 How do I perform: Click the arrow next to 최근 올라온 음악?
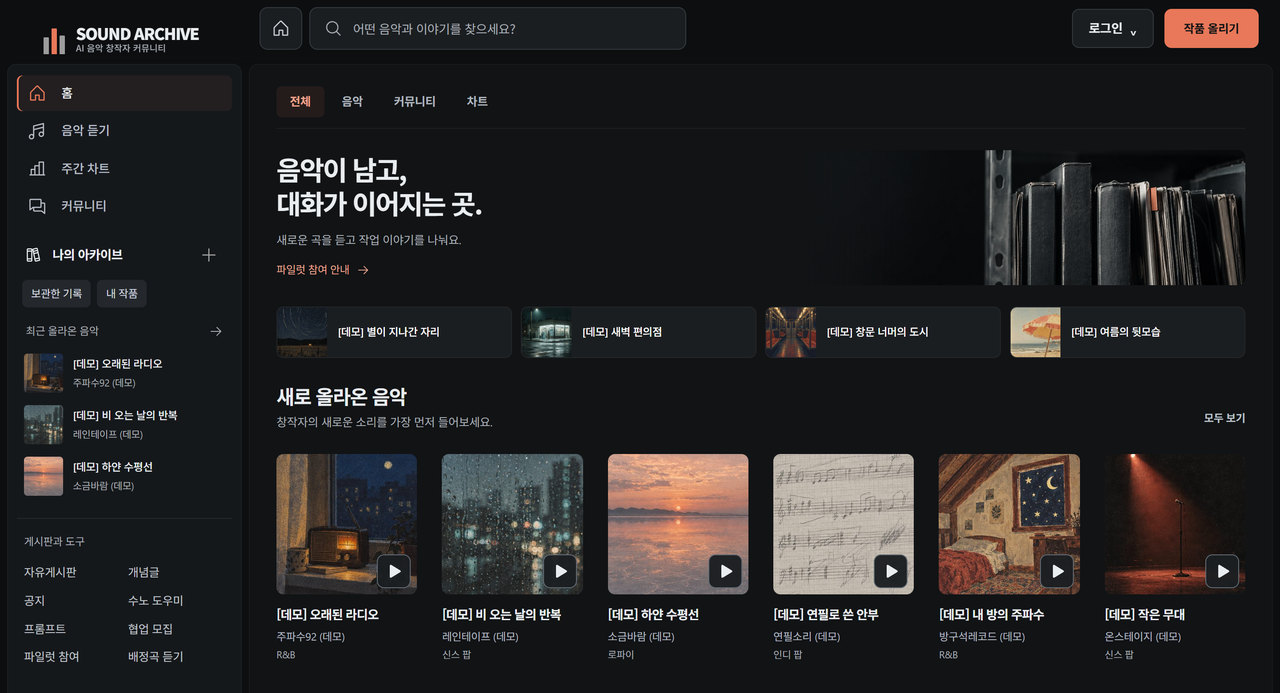215,331
